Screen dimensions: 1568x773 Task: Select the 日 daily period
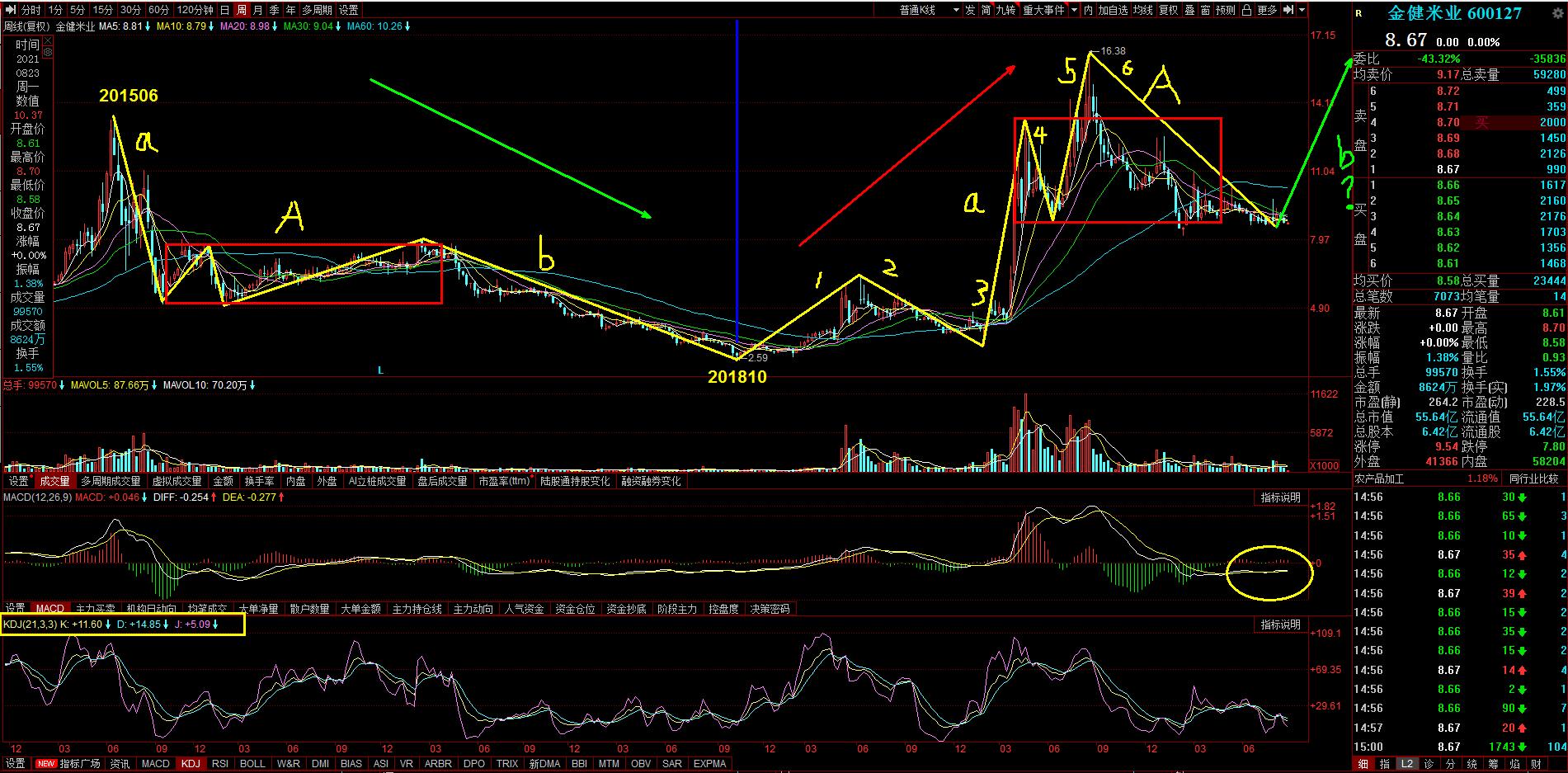(224, 10)
